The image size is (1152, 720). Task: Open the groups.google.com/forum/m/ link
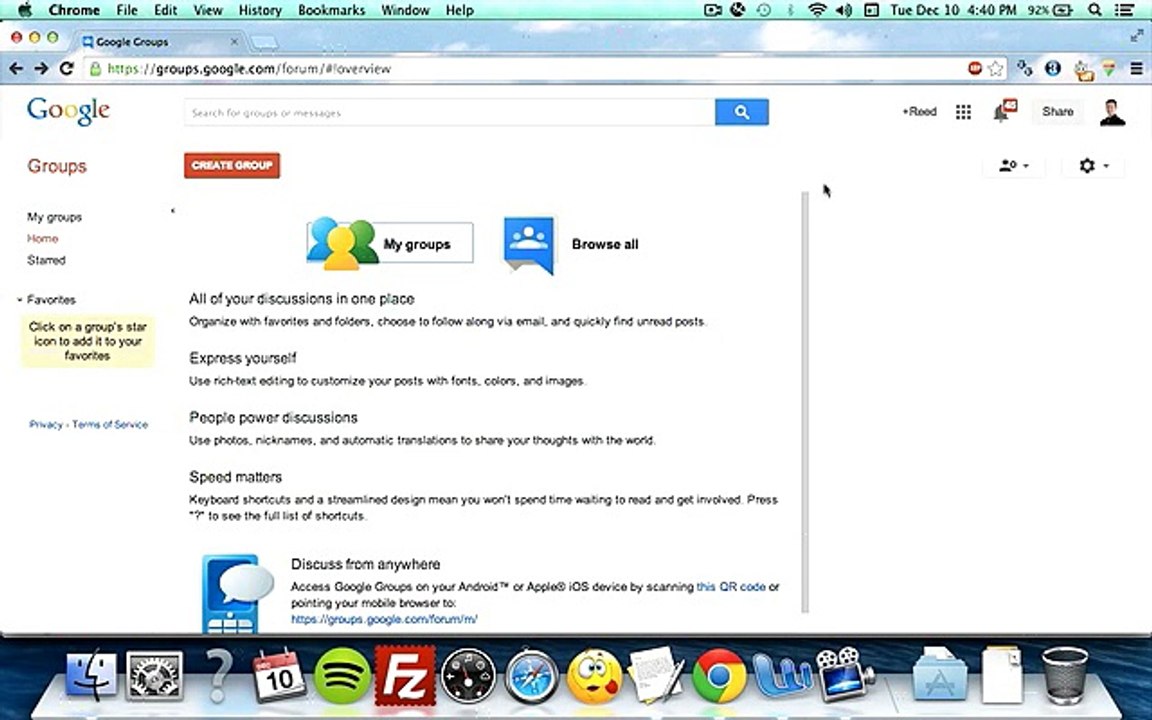(384, 619)
